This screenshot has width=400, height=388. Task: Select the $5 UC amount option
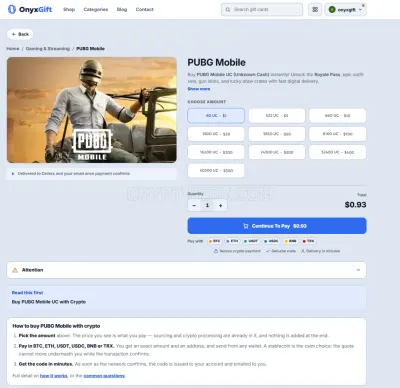pyautogui.click(x=277, y=116)
